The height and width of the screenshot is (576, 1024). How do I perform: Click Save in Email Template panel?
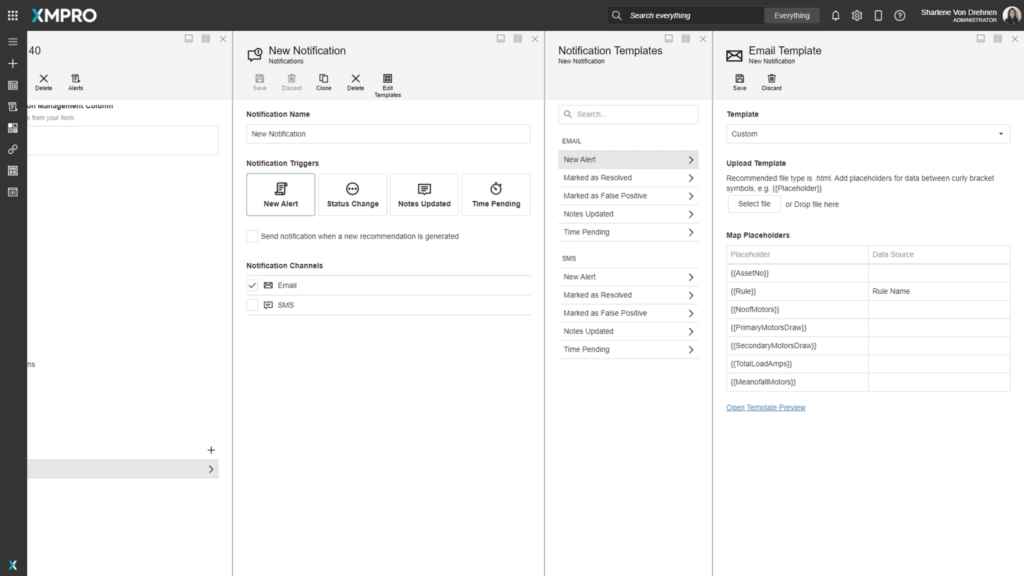point(739,81)
